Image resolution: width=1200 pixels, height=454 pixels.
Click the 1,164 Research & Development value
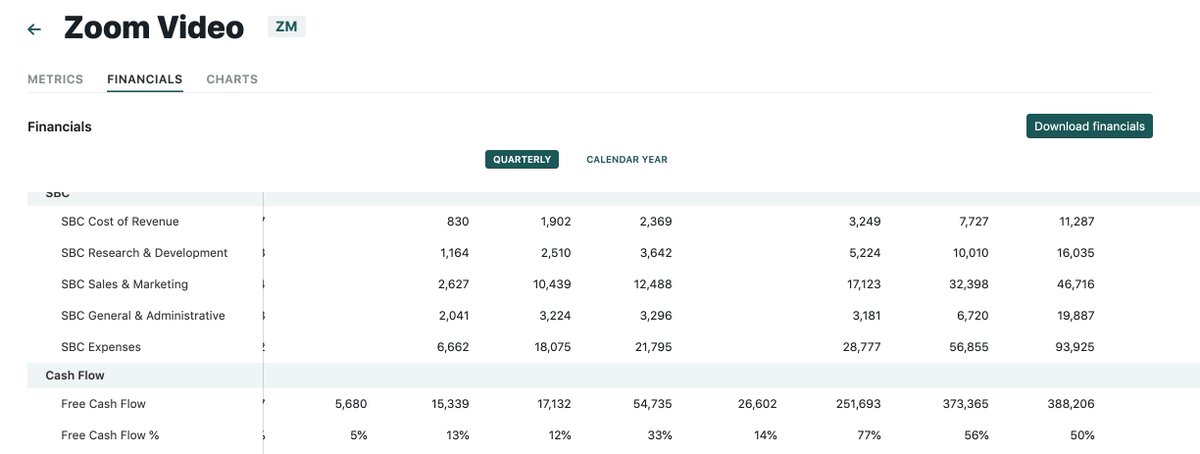click(454, 253)
